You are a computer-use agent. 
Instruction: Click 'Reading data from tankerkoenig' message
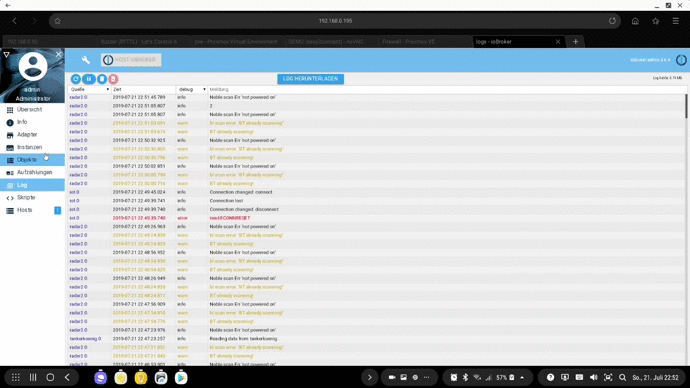pos(243,339)
